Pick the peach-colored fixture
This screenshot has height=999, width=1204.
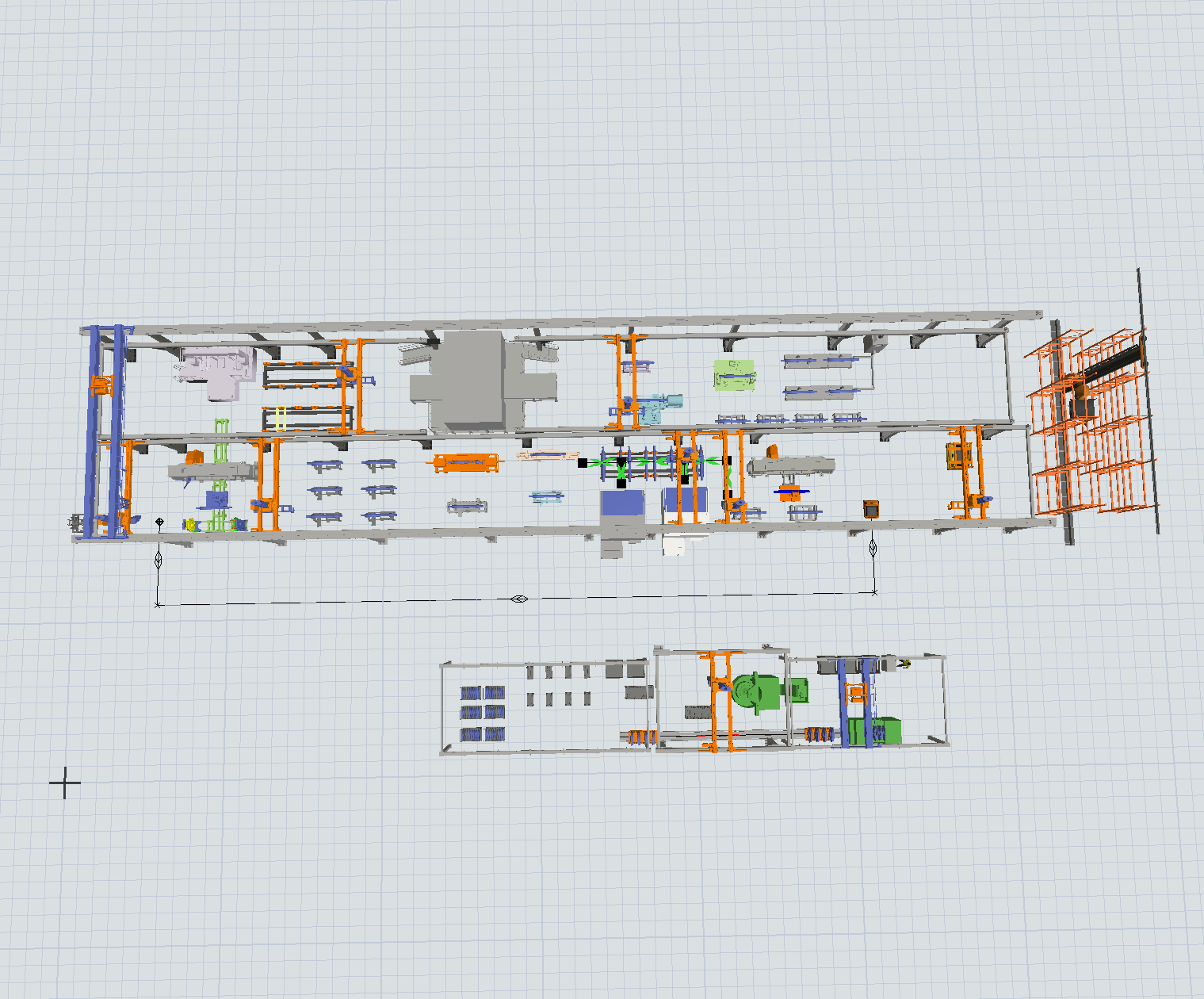click(x=547, y=455)
